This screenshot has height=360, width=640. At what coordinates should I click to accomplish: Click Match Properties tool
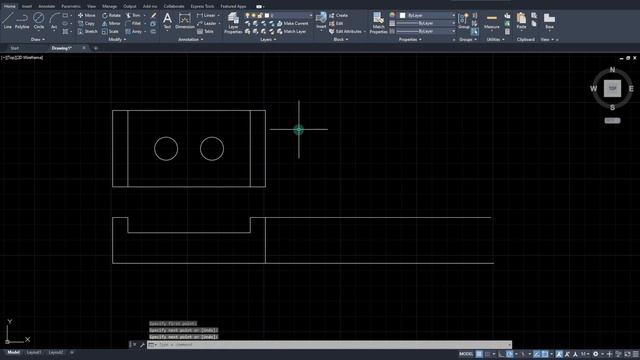378,22
